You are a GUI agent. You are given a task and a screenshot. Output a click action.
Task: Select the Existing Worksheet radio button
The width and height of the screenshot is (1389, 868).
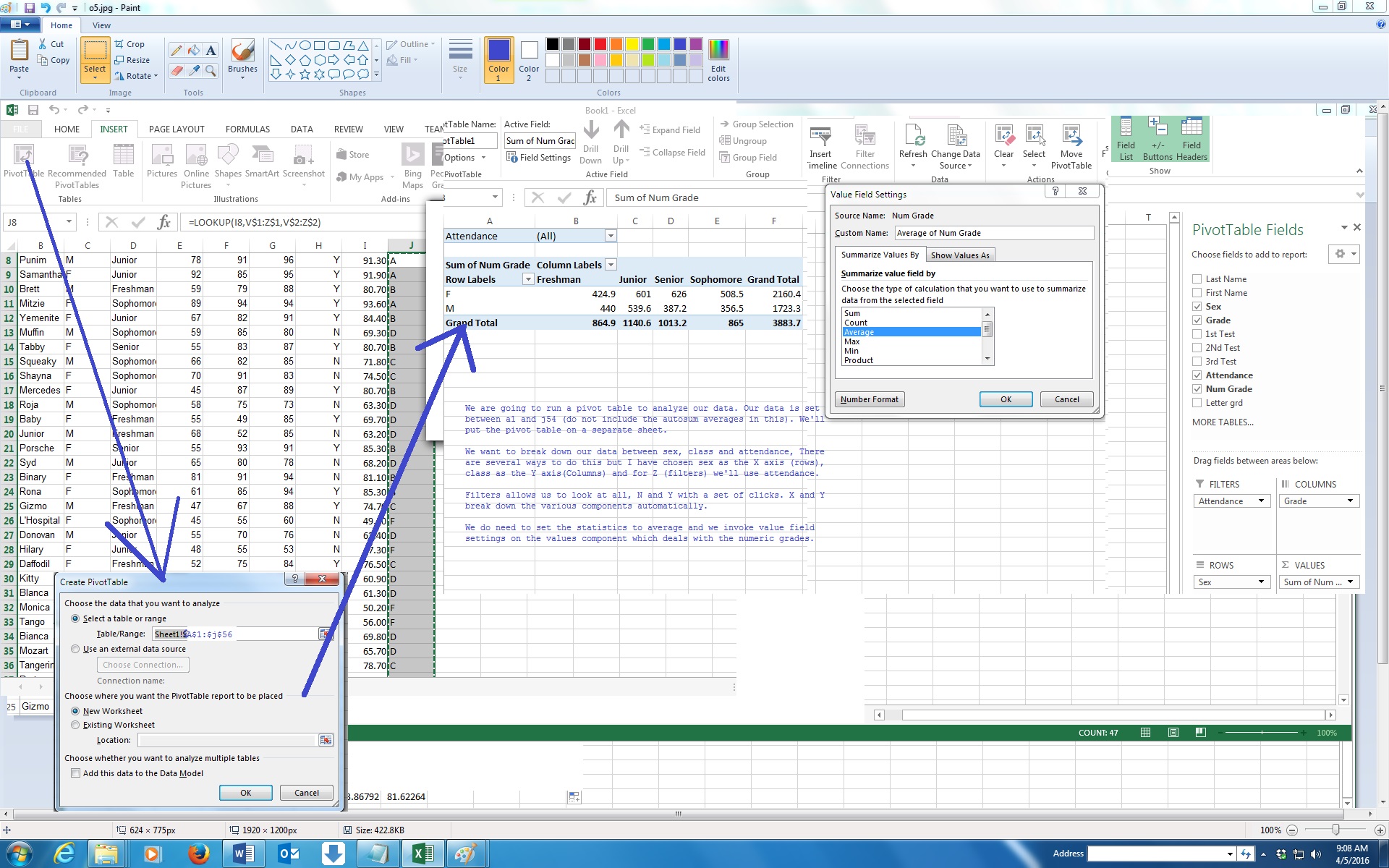pyautogui.click(x=75, y=726)
